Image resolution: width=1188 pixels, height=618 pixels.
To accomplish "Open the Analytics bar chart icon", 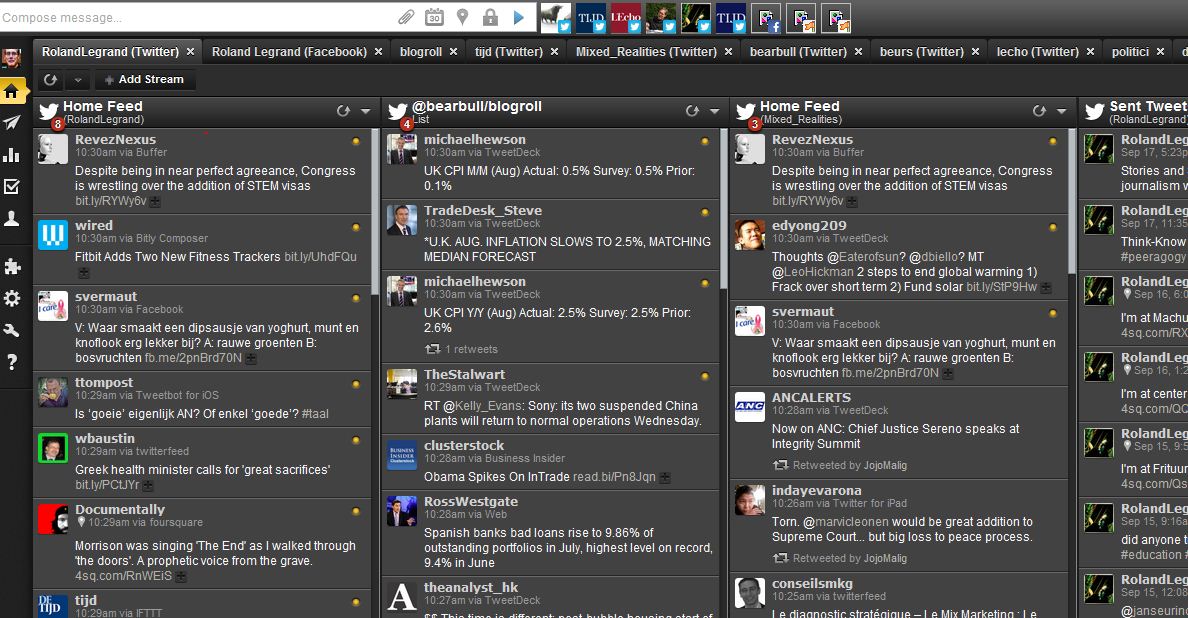I will 11,155.
